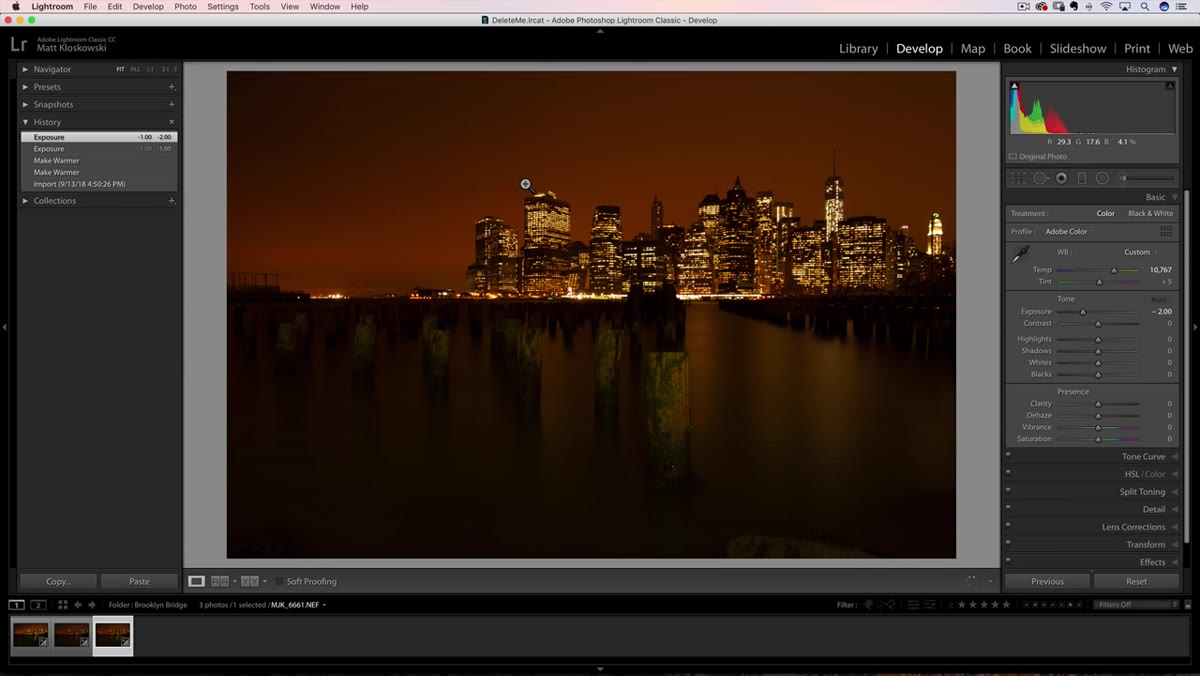Image resolution: width=1200 pixels, height=676 pixels.
Task: Select the spot removal tool
Action: (x=1041, y=178)
